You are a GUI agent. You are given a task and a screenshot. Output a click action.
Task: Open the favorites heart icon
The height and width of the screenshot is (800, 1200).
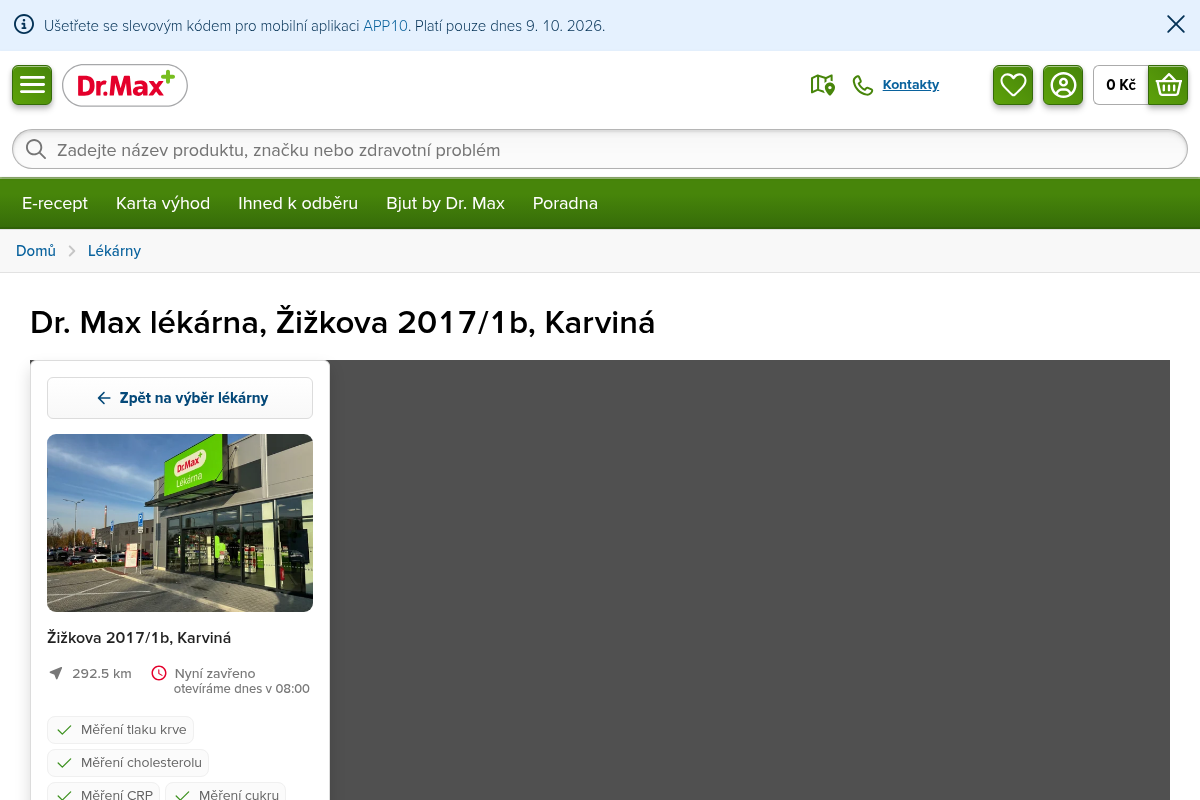1013,85
